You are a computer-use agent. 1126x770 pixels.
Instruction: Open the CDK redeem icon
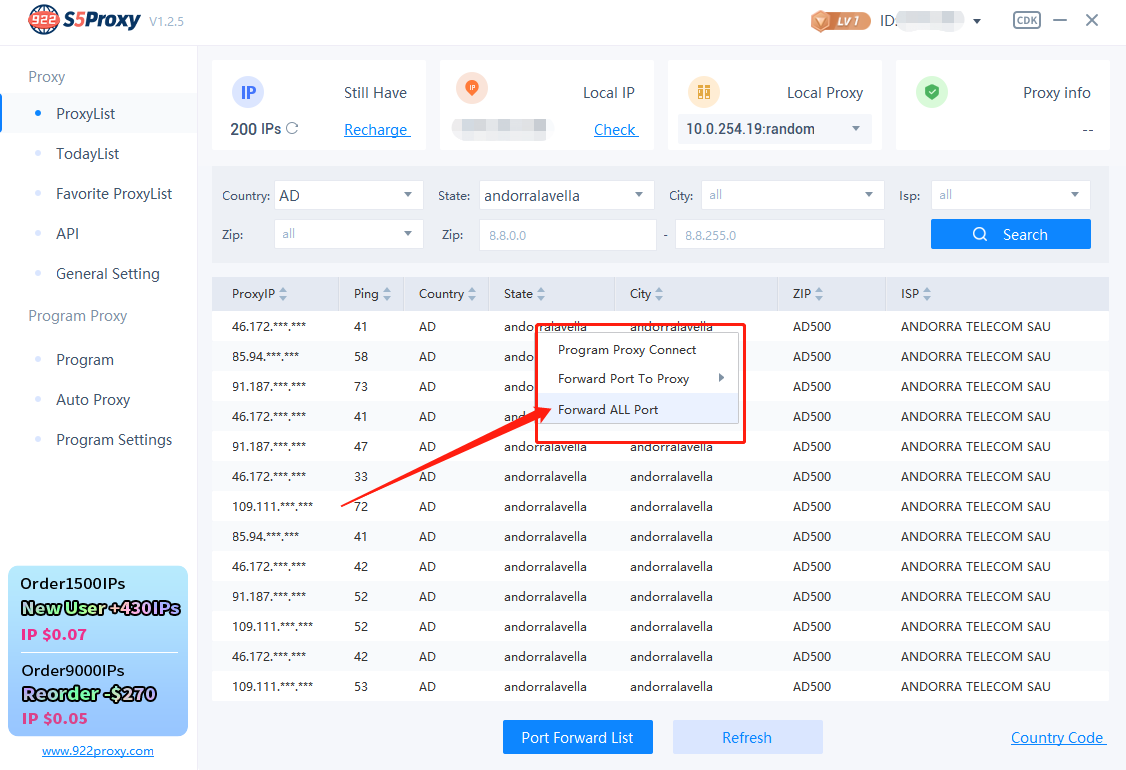1027,20
